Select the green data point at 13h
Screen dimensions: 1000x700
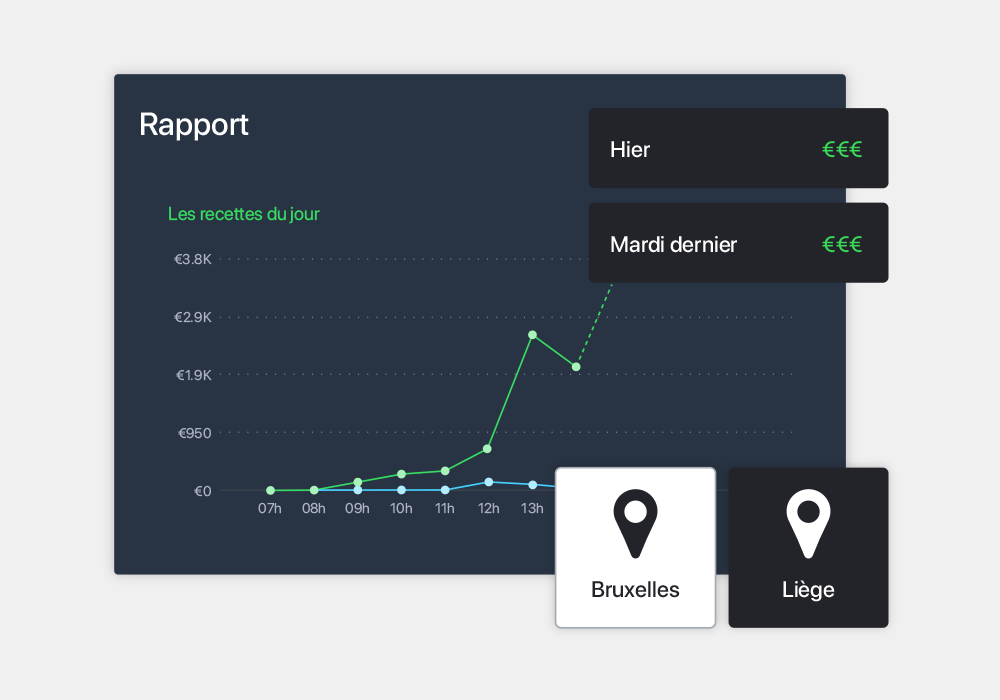pos(533,335)
